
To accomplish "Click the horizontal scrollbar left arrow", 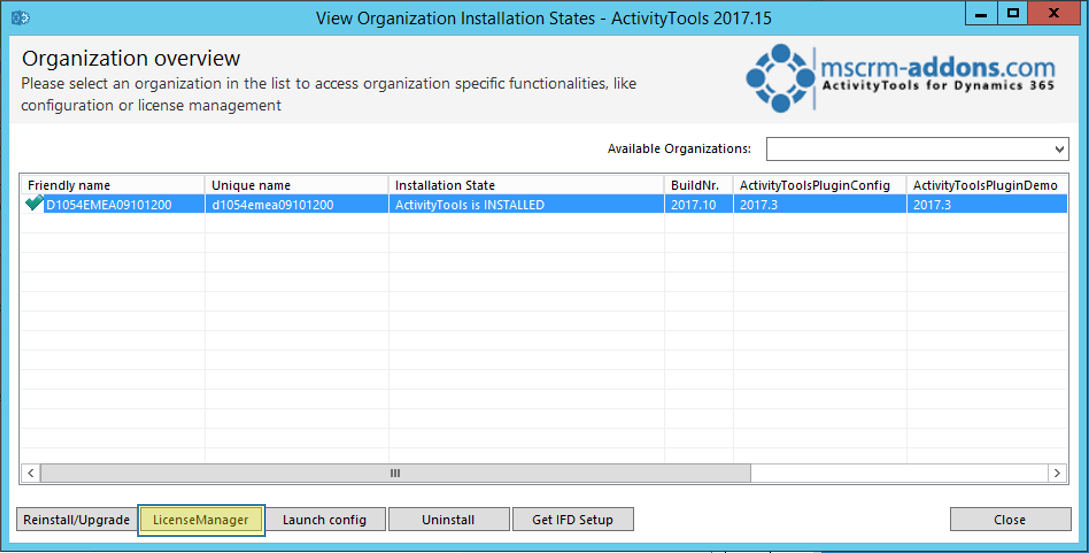I will pyautogui.click(x=30, y=473).
